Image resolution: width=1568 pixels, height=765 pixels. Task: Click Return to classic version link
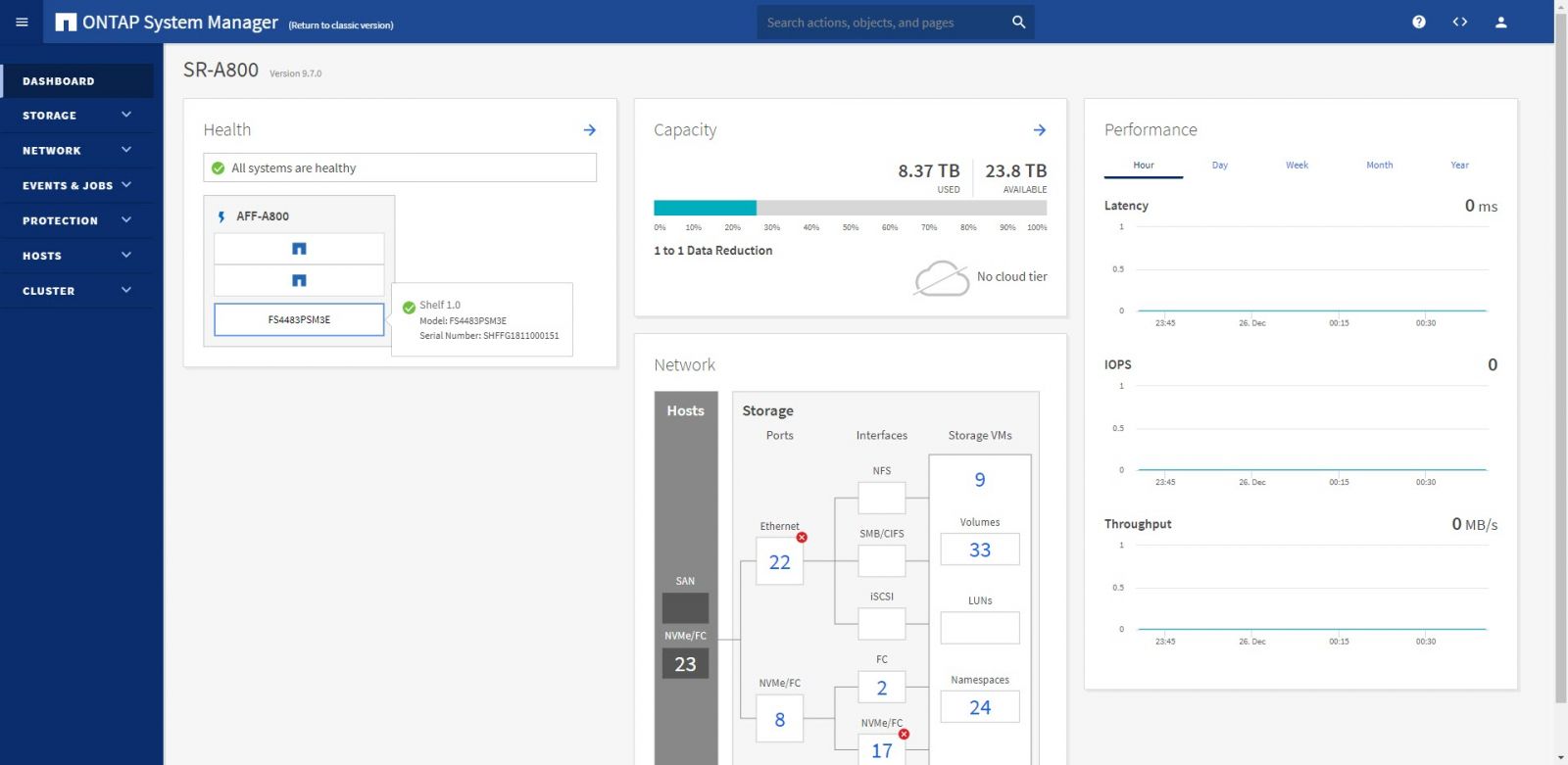340,25
